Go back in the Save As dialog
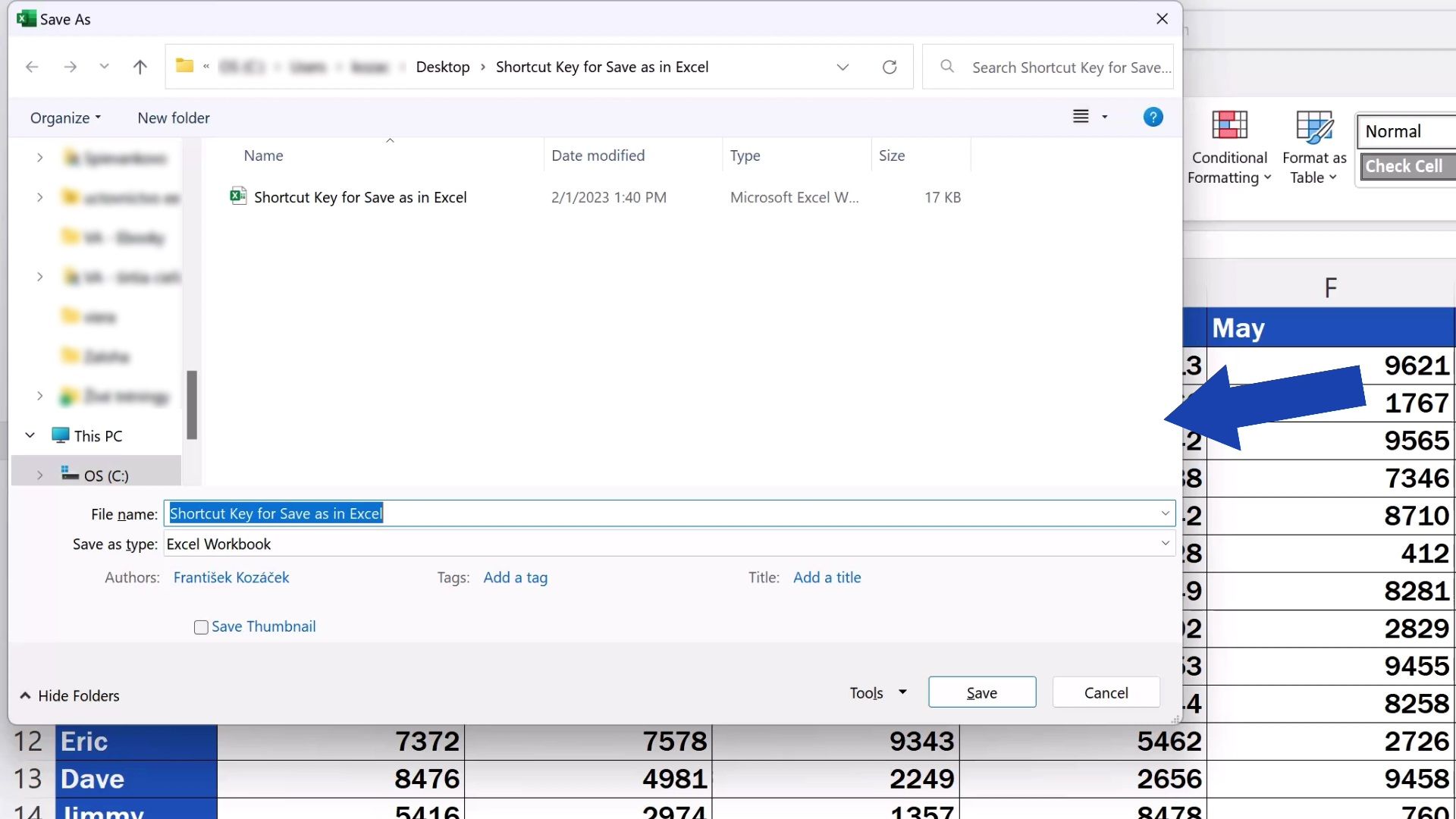The image size is (1456, 819). point(32,67)
